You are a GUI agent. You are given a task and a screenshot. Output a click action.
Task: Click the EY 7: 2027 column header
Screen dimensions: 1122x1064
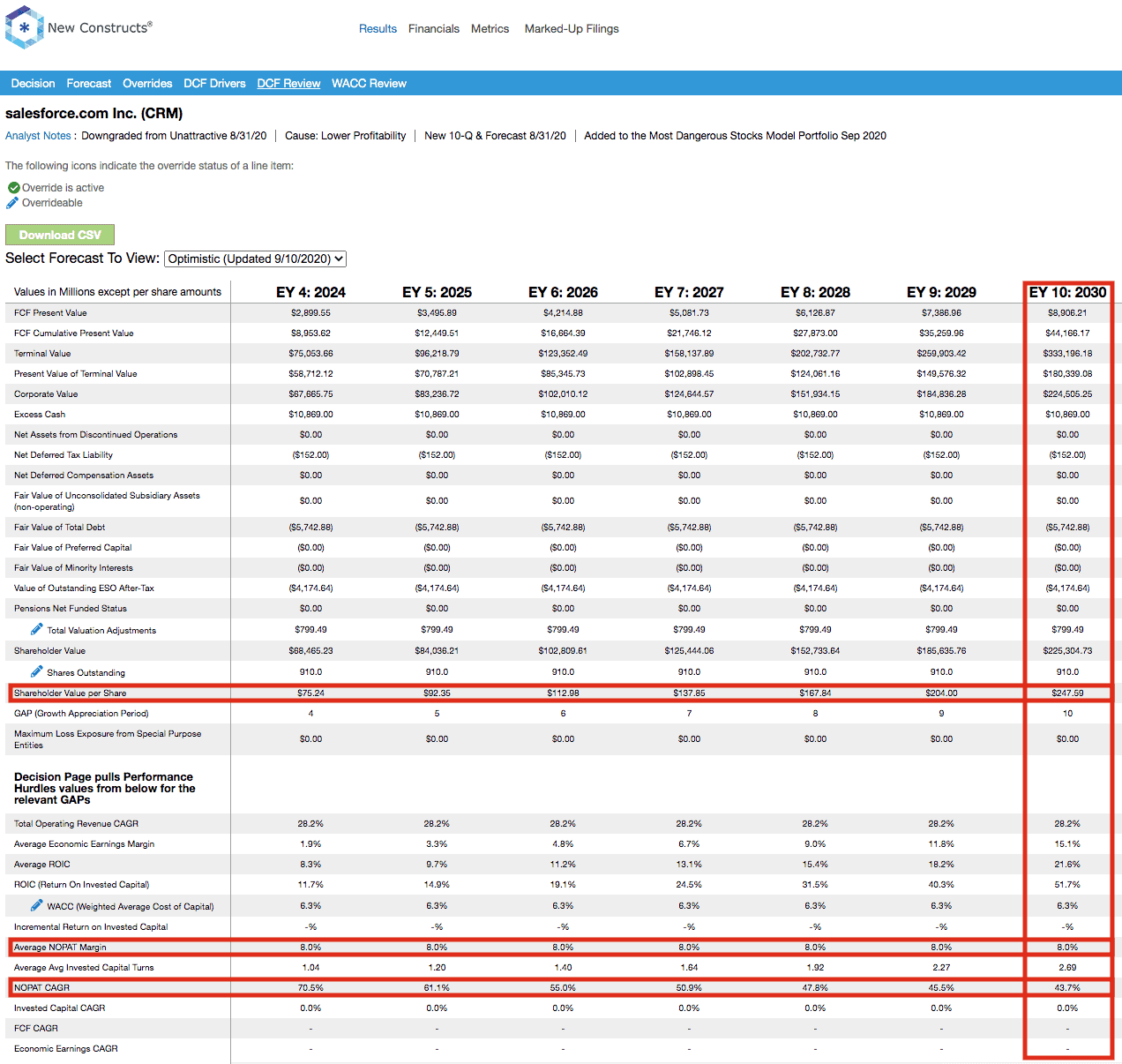click(x=689, y=292)
